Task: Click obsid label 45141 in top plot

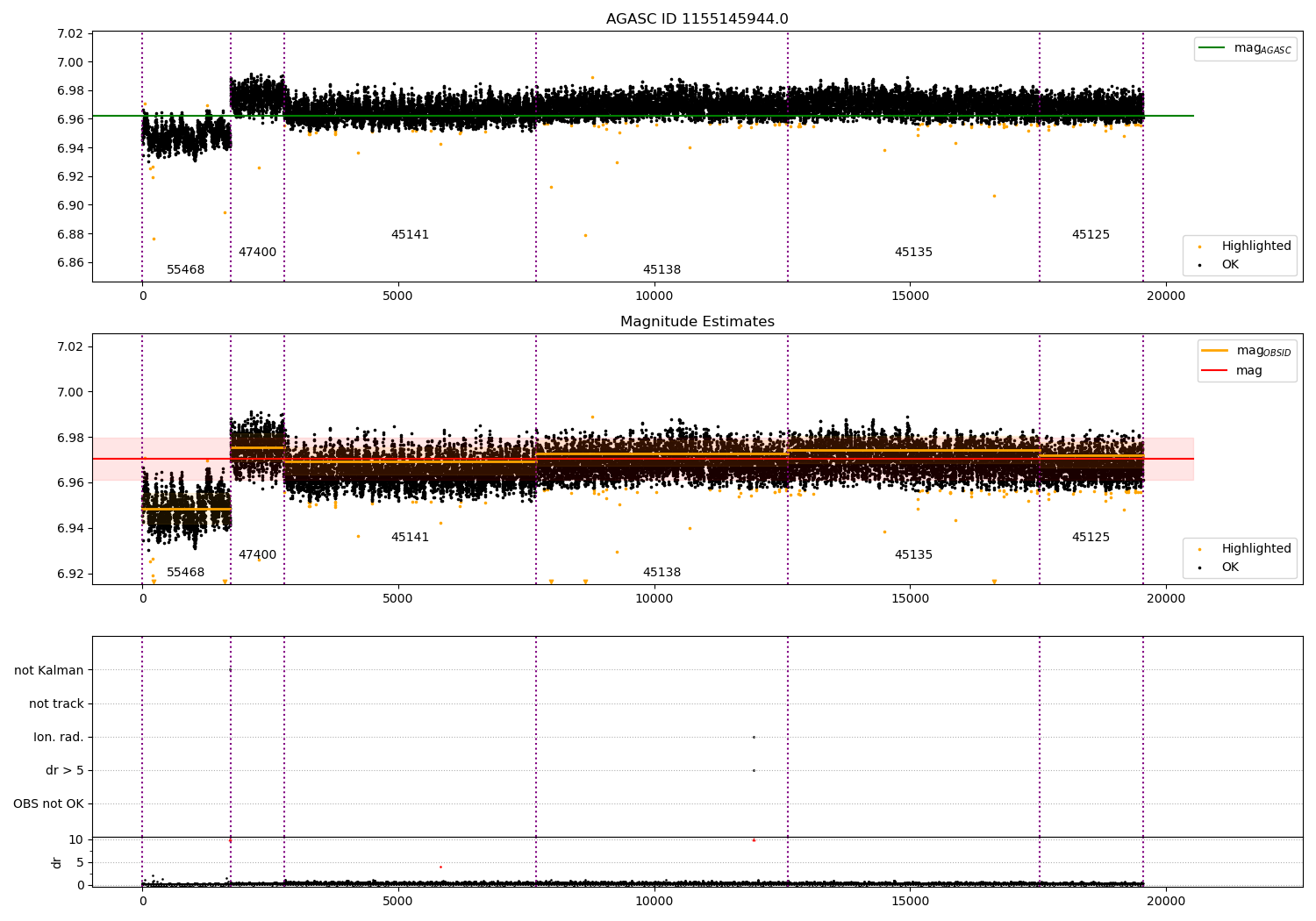Action: tap(410, 235)
